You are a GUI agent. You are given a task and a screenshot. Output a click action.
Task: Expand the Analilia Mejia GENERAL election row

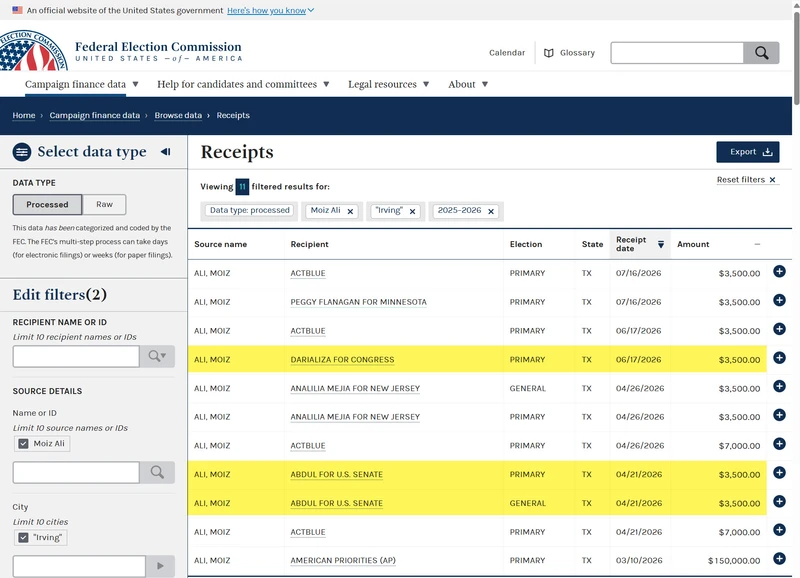tap(779, 386)
